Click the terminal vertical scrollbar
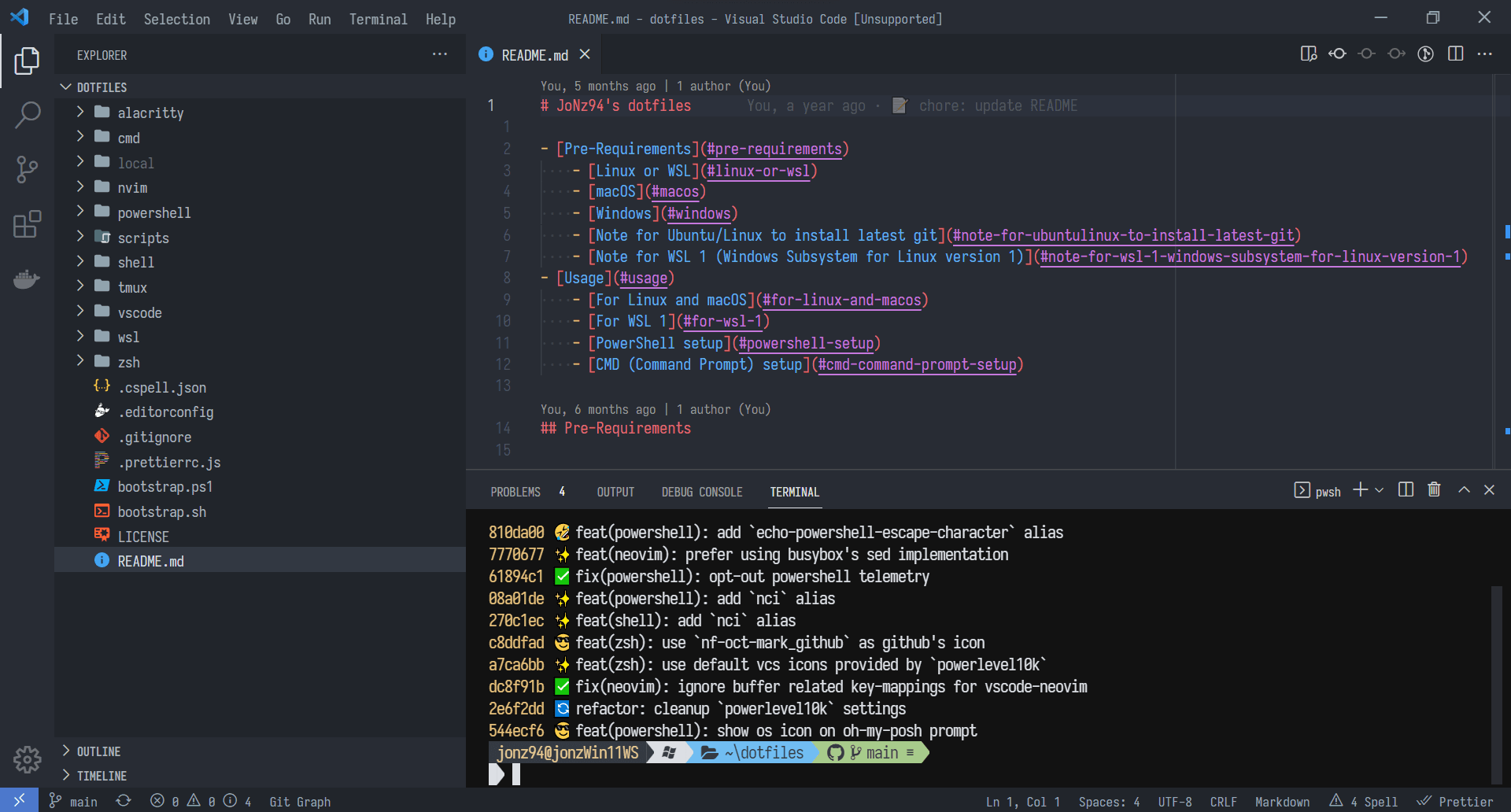The image size is (1511, 812). click(x=1497, y=685)
